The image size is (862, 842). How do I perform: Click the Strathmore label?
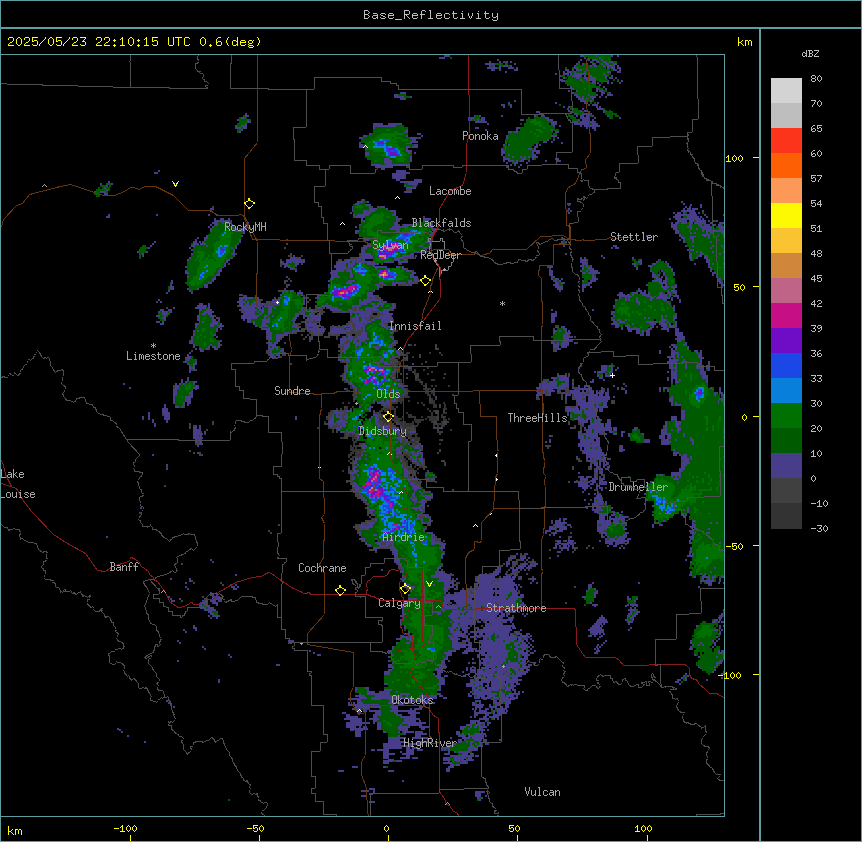pyautogui.click(x=516, y=608)
